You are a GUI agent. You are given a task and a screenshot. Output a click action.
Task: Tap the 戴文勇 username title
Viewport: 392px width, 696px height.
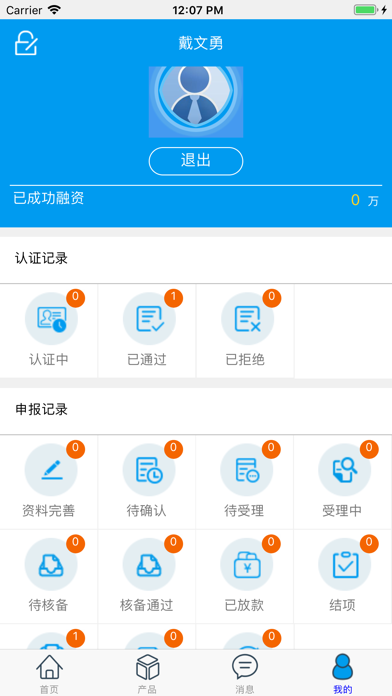[201, 44]
